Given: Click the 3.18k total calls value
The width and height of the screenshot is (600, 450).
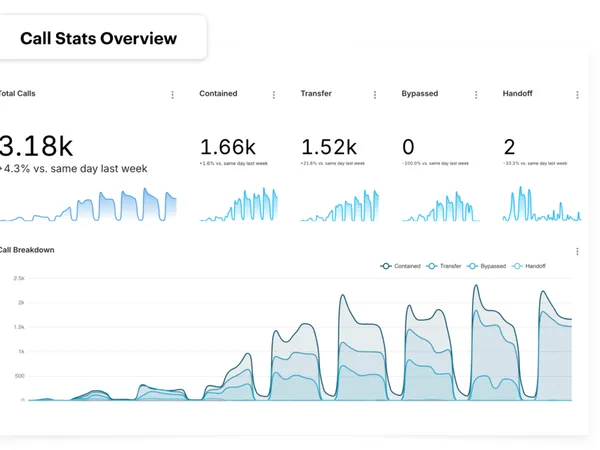Looking at the screenshot, I should click(37, 145).
